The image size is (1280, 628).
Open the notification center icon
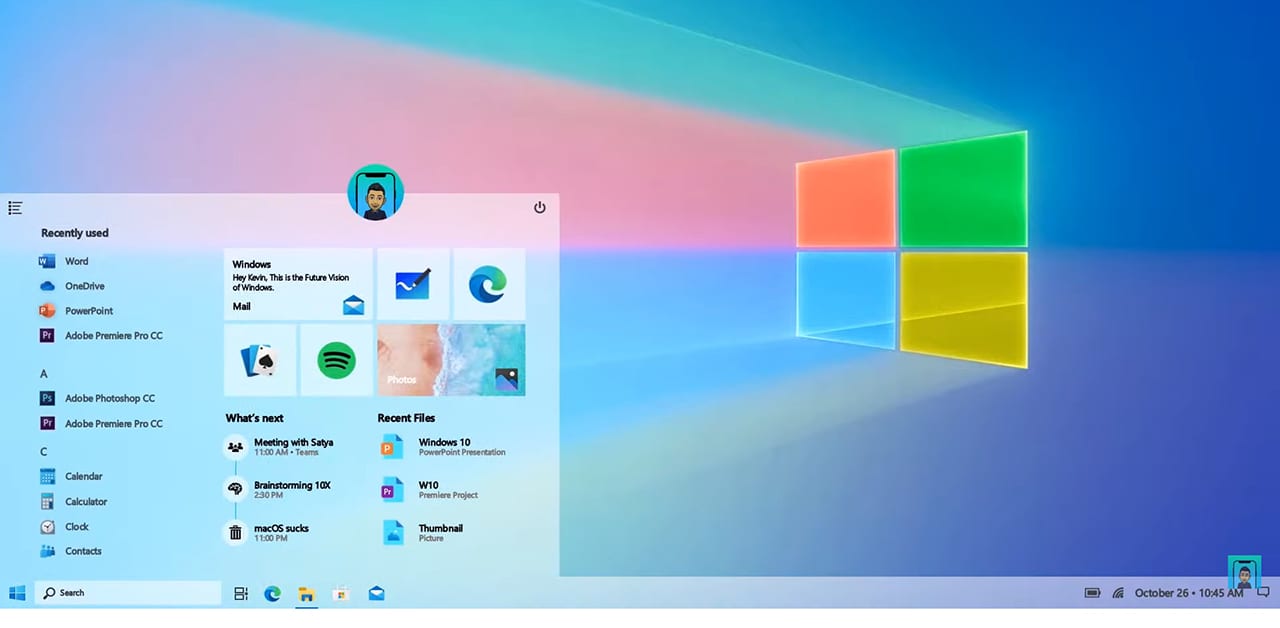point(1263,593)
